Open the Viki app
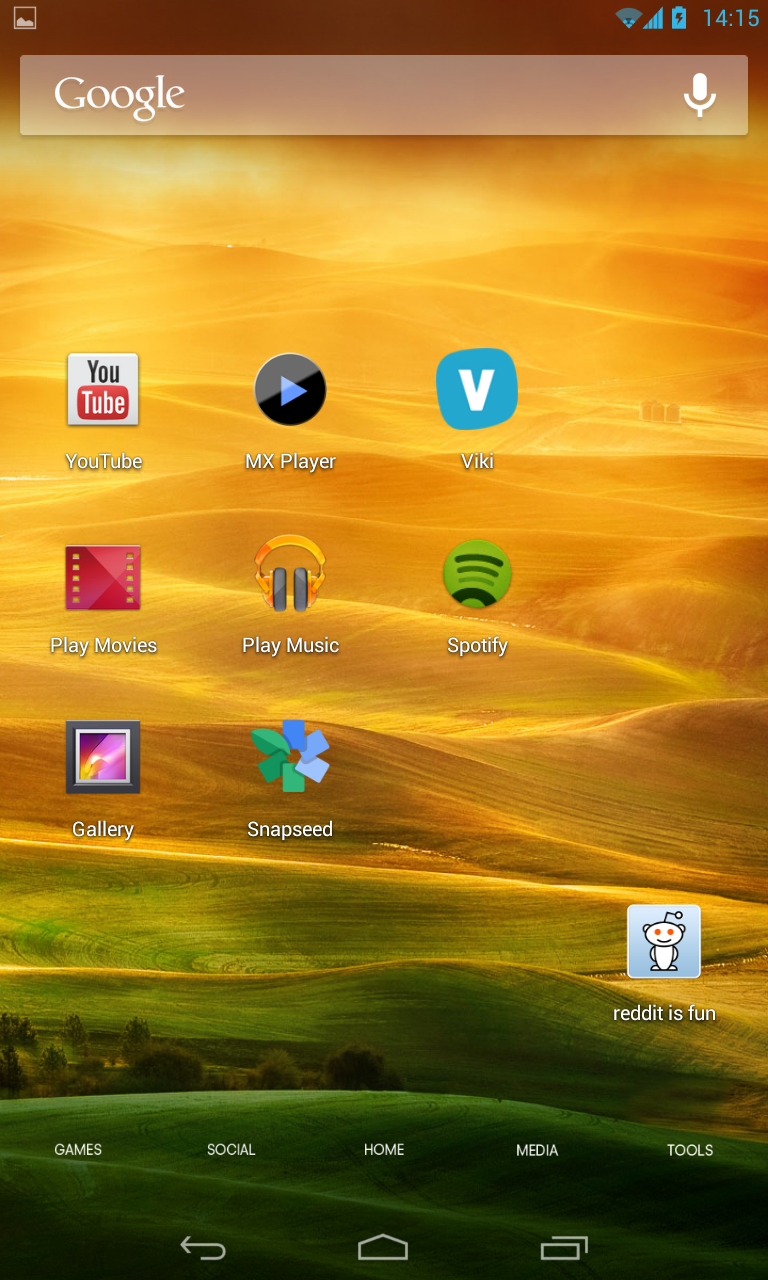 (x=477, y=390)
